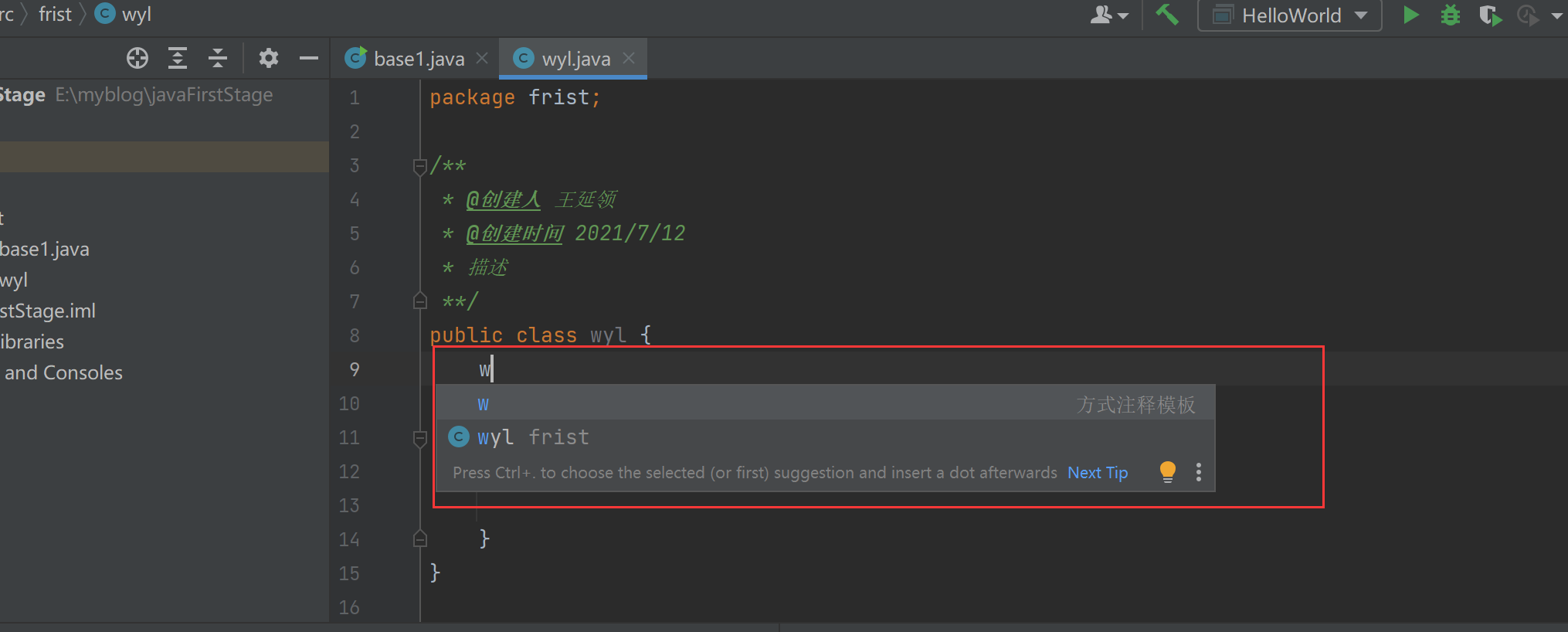The width and height of the screenshot is (1568, 632).
Task: Run with Coverage shield icon
Action: point(1489,15)
